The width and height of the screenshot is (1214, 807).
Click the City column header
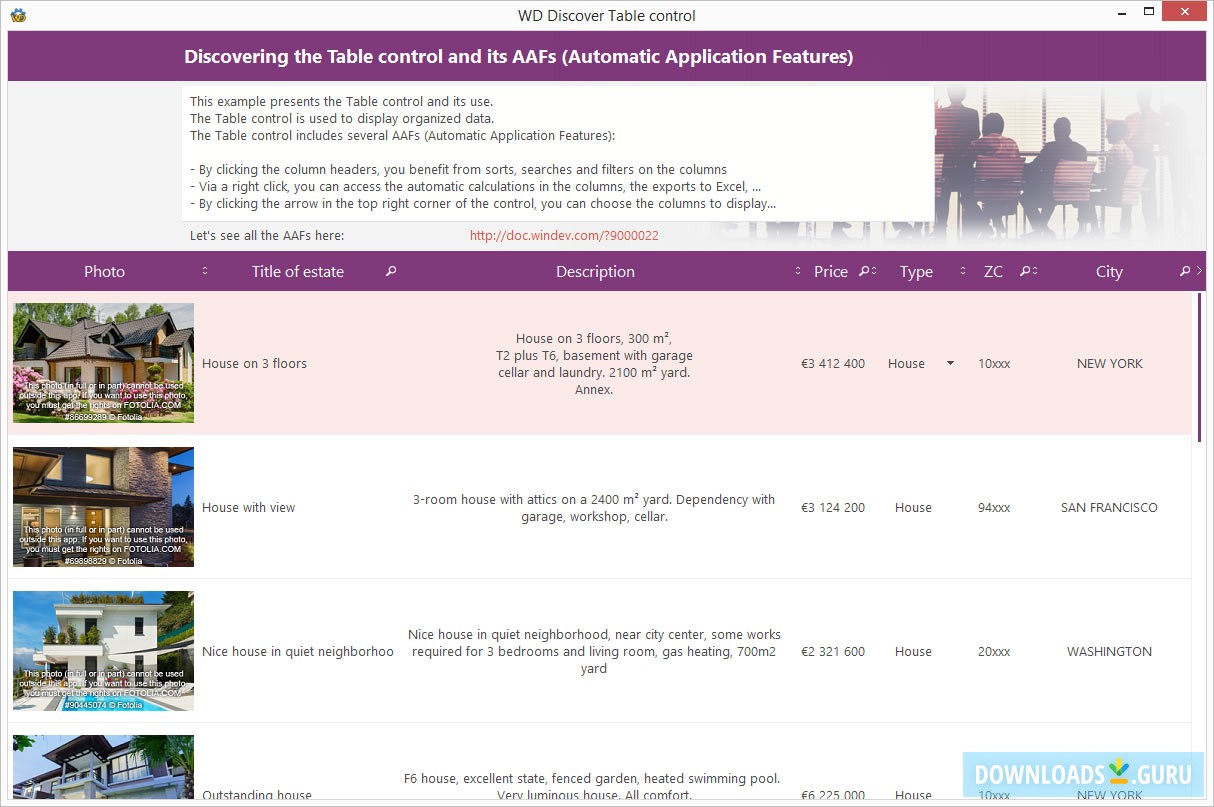1109,271
